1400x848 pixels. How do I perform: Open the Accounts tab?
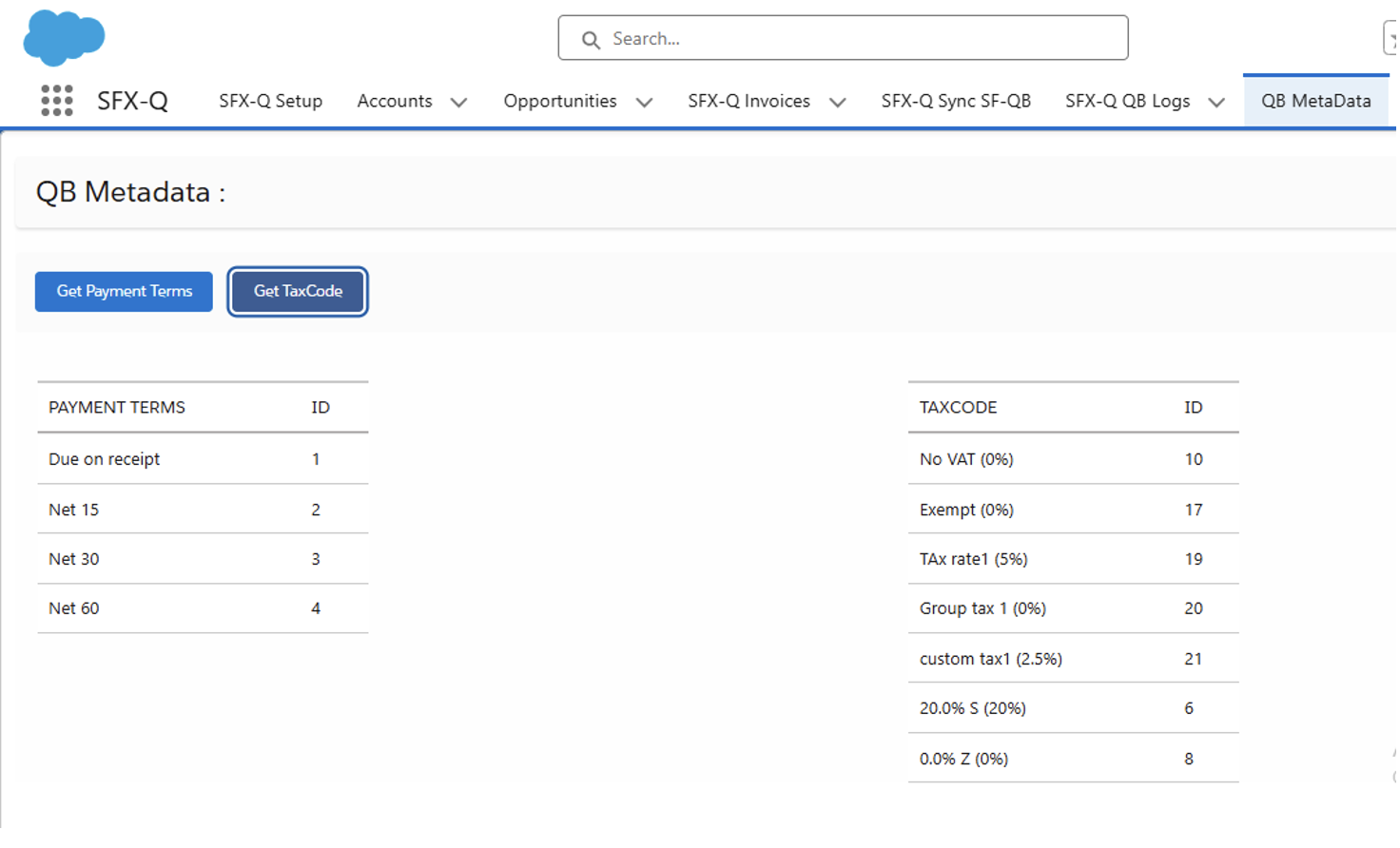394,101
